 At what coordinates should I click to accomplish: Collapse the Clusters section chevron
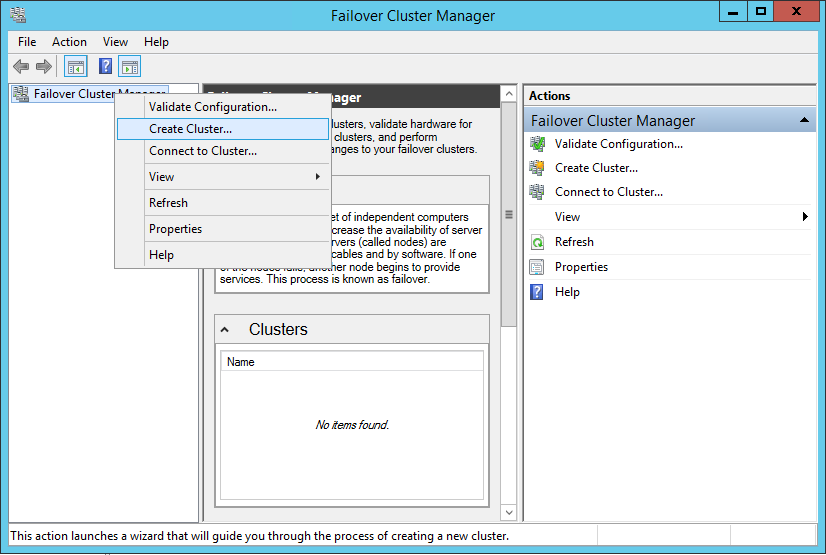coord(225,330)
